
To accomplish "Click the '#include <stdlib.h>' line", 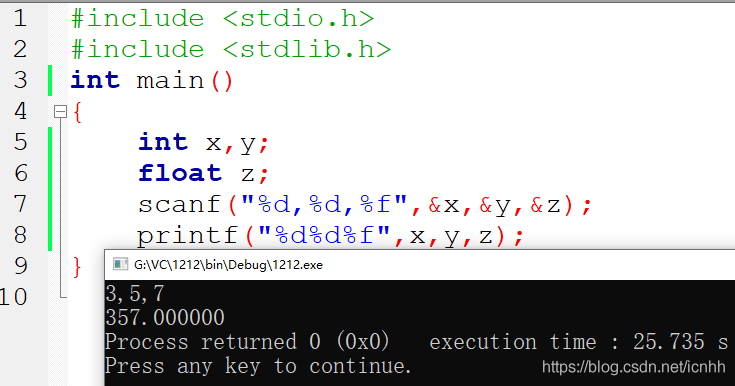I will point(231,50).
